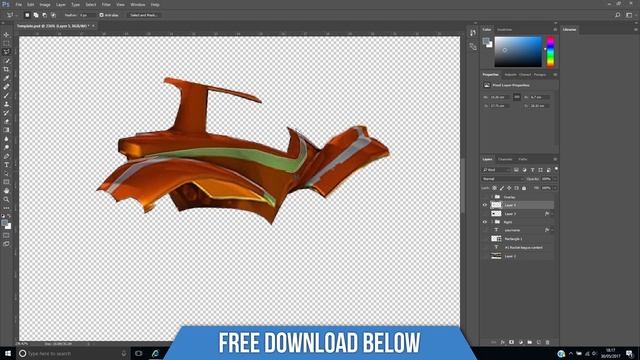Open the layer blend mode dropdown
Image resolution: width=640 pixels, height=360 pixels.
[502, 179]
